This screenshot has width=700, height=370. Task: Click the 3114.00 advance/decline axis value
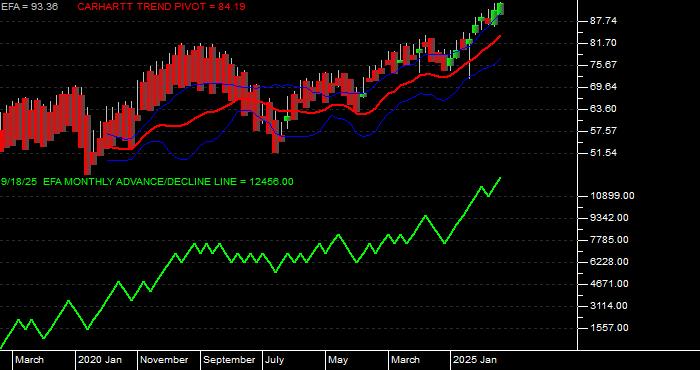609,306
